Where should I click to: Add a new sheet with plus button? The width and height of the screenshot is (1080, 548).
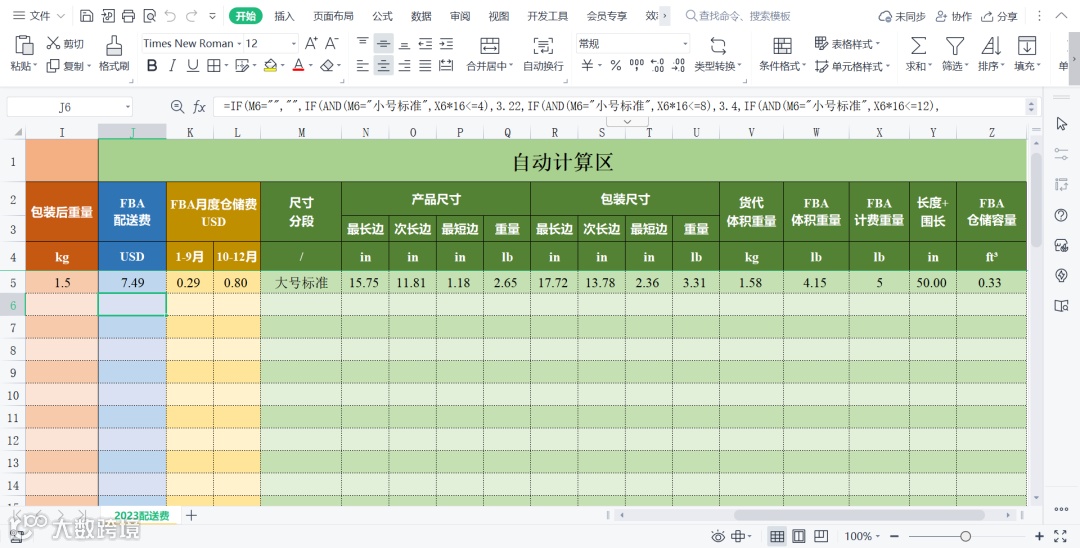[x=191, y=515]
